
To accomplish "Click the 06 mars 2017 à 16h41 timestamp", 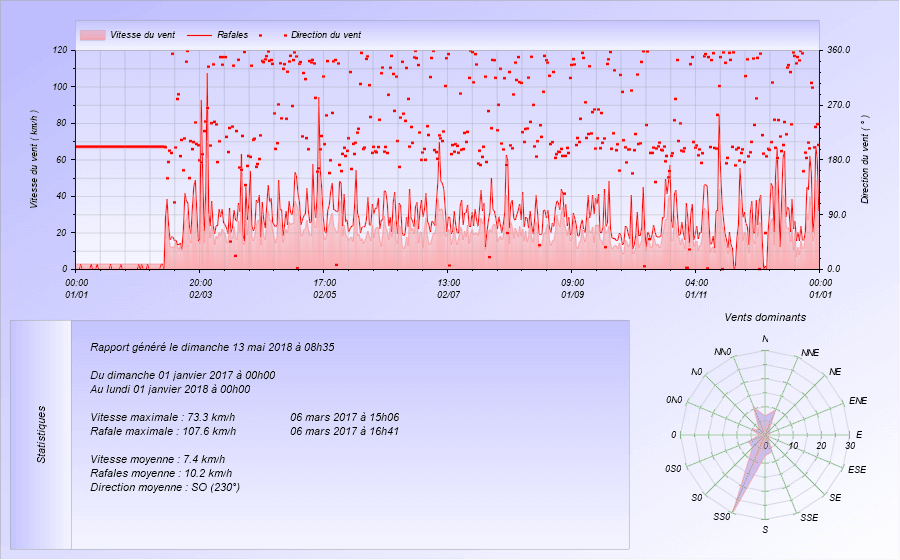I will [x=344, y=431].
